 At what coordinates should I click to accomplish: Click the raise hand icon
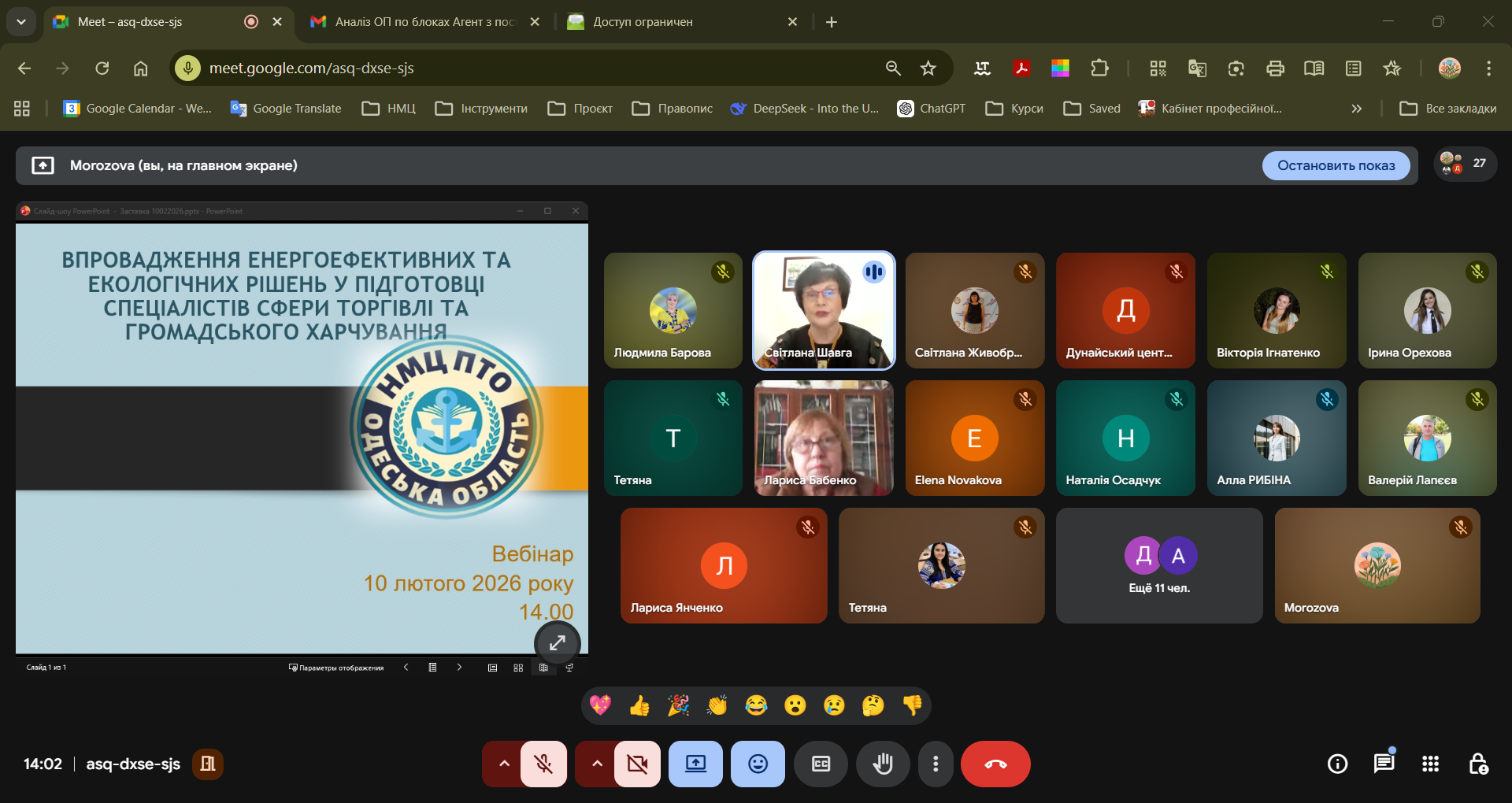click(x=883, y=764)
